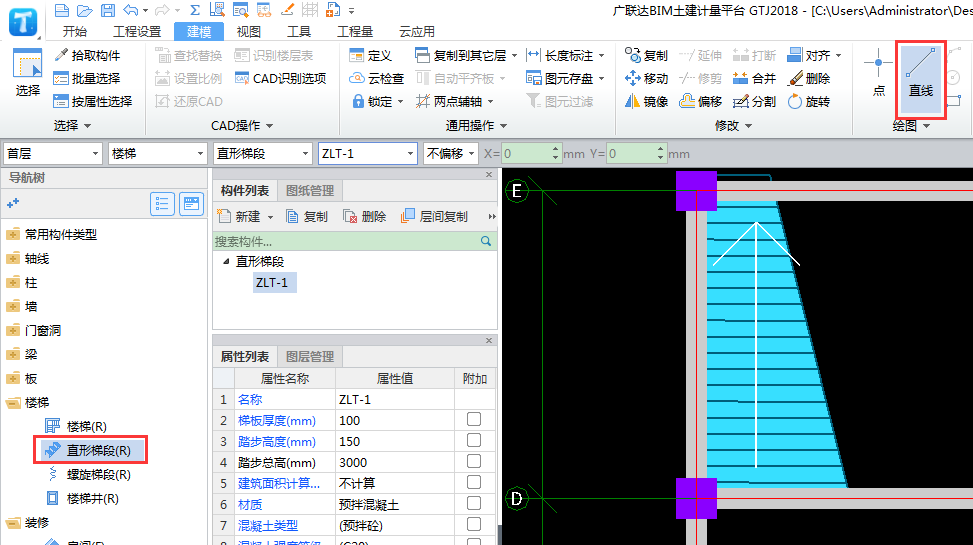Open 按属性选择 select by property
The height and width of the screenshot is (545, 973).
[x=93, y=101]
